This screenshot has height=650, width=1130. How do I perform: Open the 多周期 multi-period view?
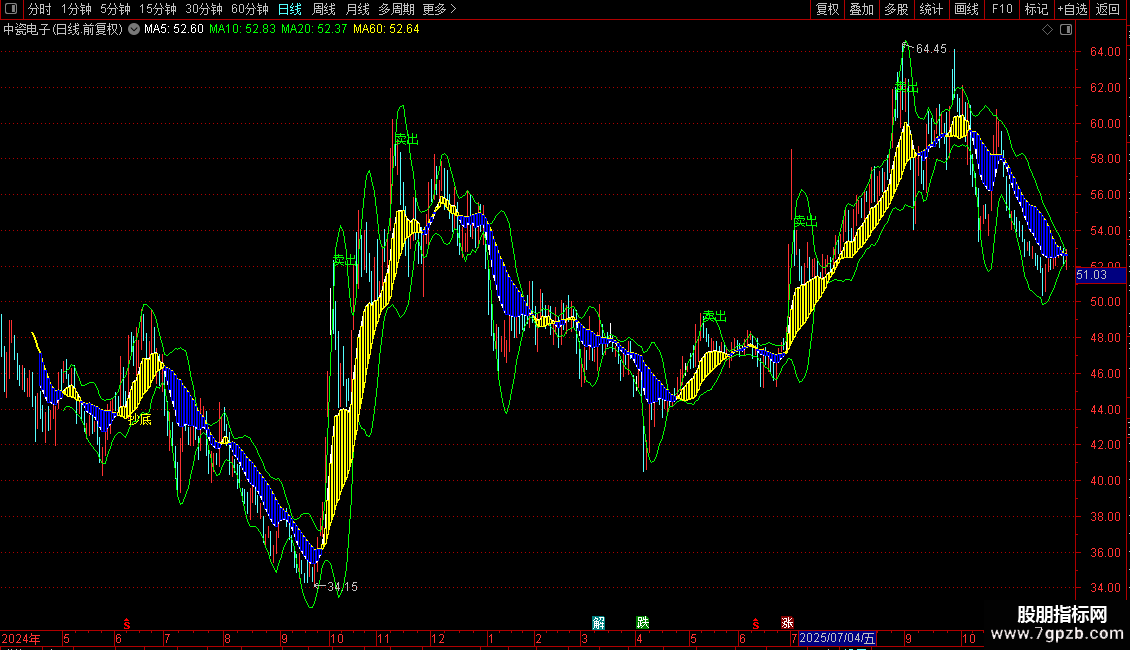396,9
